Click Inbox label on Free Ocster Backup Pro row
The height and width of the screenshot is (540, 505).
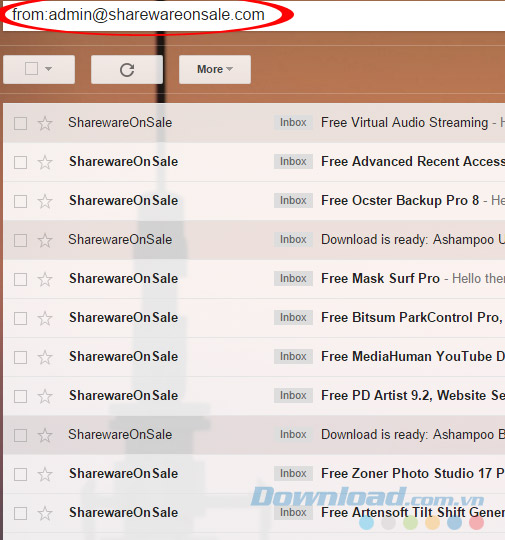293,200
